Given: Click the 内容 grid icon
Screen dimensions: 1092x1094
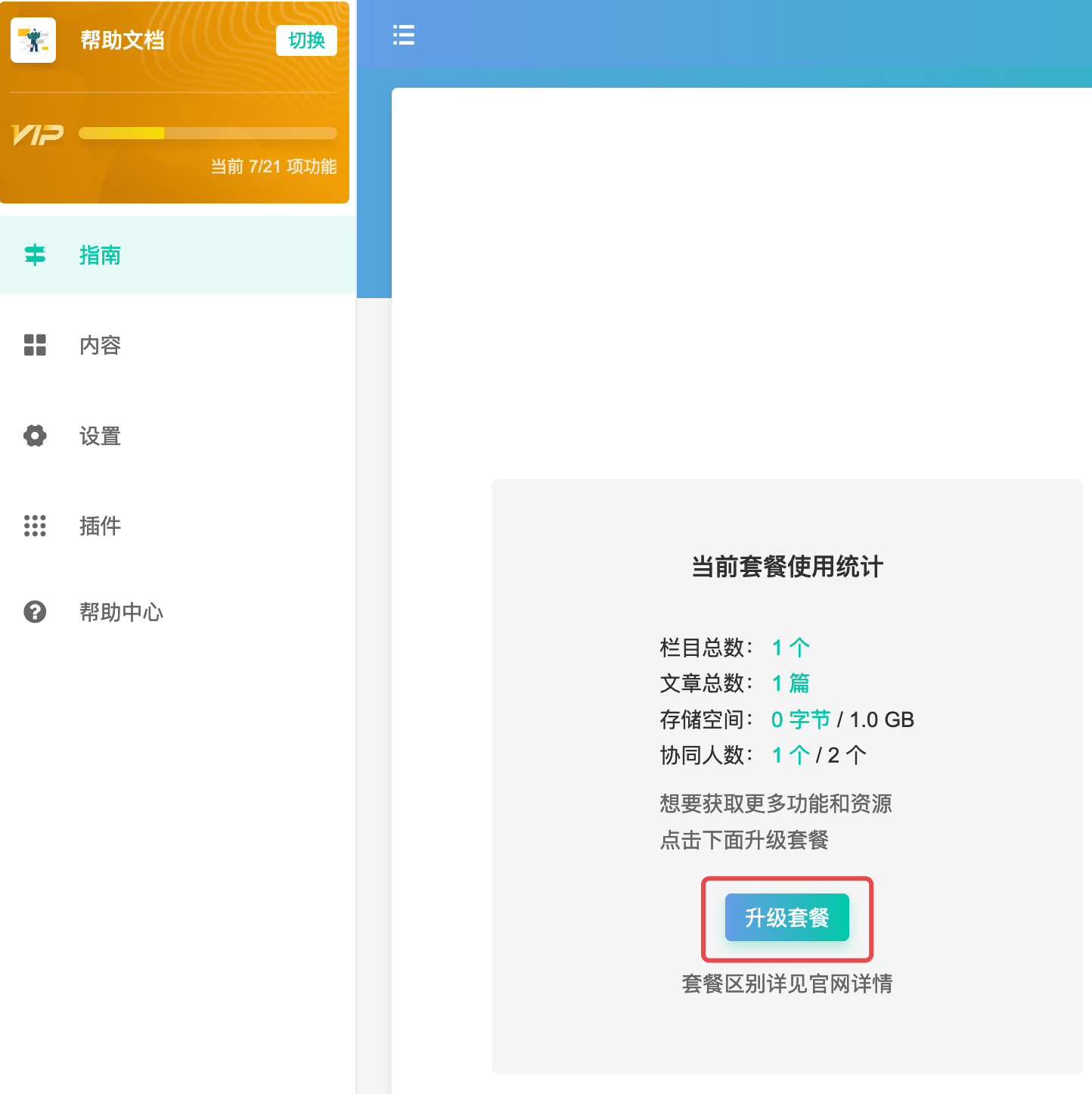Looking at the screenshot, I should point(35,345).
